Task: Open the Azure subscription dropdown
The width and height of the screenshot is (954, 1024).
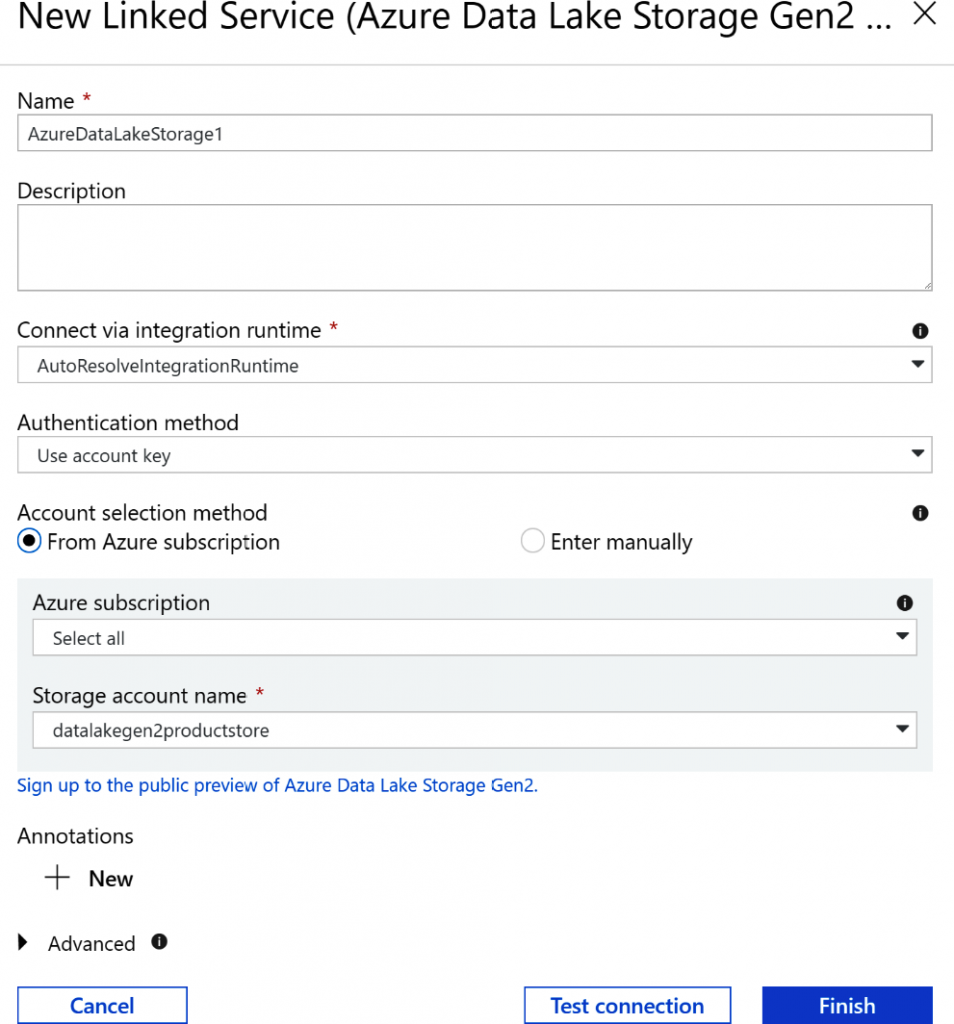Action: point(475,638)
